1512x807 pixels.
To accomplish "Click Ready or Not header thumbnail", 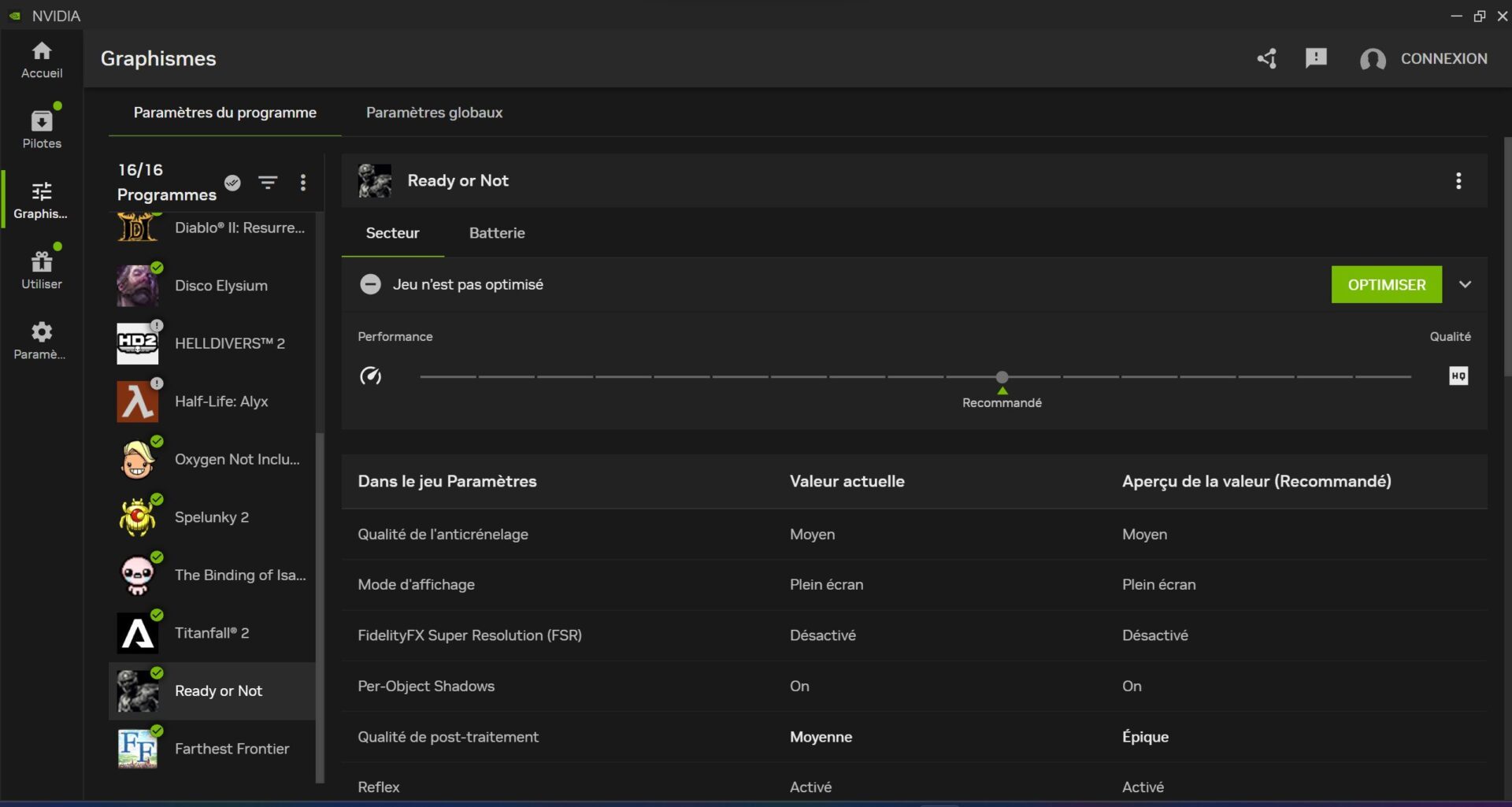I will 375,181.
